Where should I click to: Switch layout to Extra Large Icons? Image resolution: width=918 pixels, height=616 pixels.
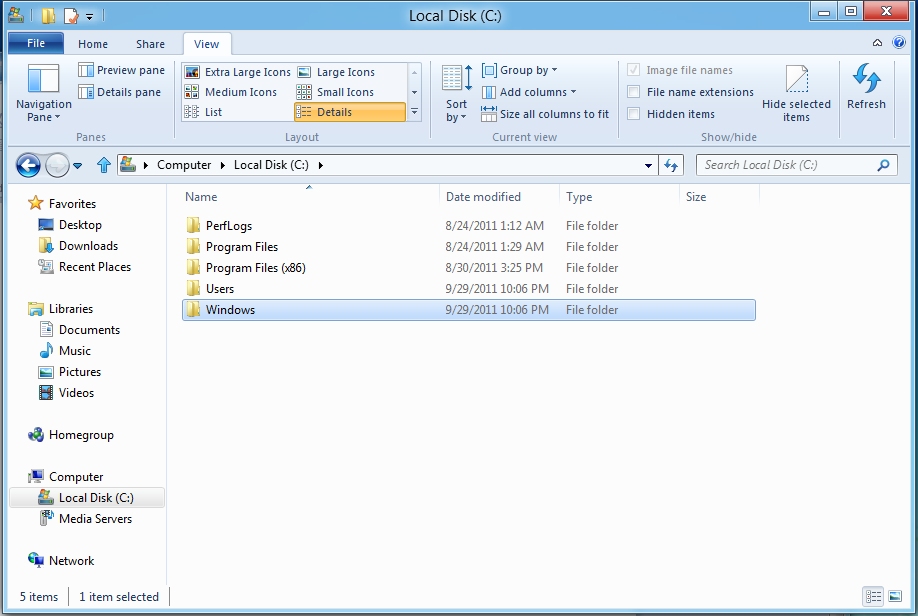click(237, 72)
